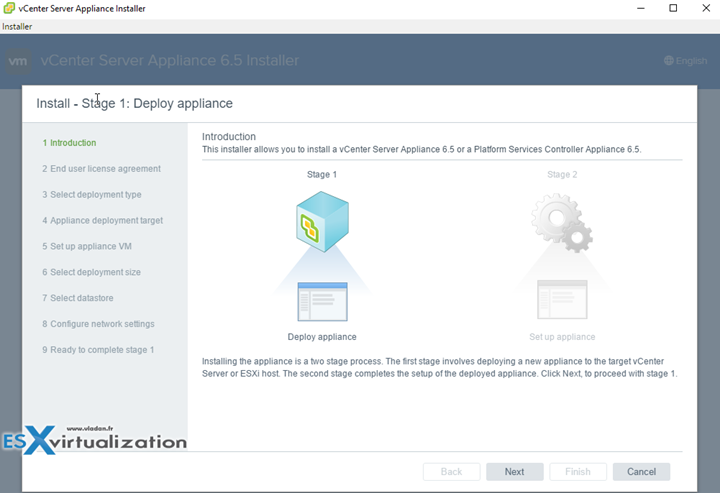Screen dimensions: 720x493
Task: Select step 1 Introduction
Action: click(x=69, y=143)
